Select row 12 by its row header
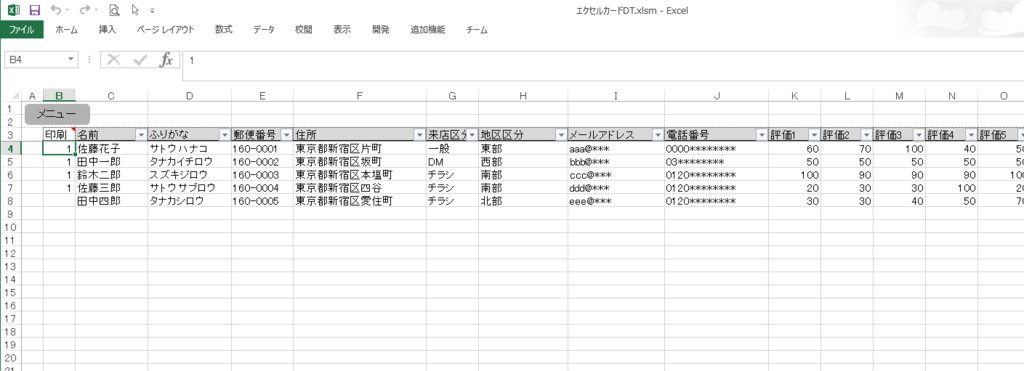 click(10, 253)
